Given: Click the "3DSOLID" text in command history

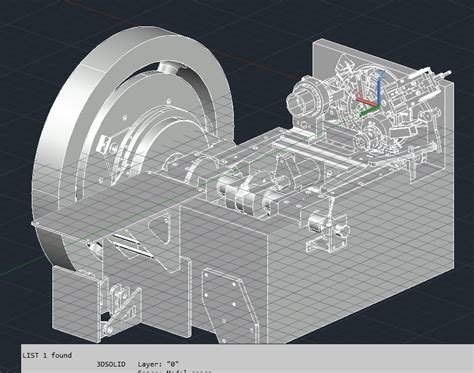Looking at the screenshot, I should [x=111, y=364].
